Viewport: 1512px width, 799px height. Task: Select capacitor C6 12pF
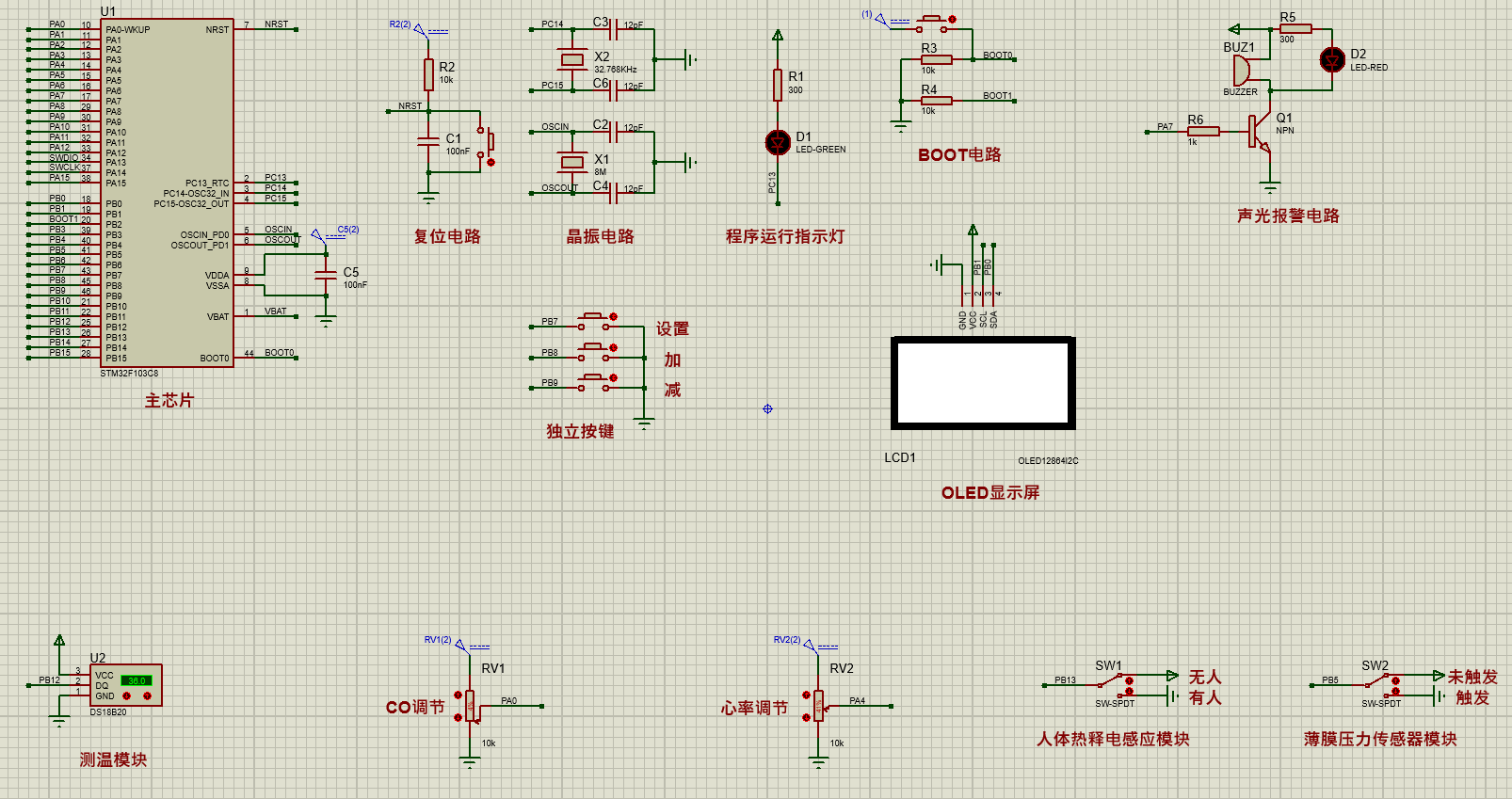click(x=614, y=91)
